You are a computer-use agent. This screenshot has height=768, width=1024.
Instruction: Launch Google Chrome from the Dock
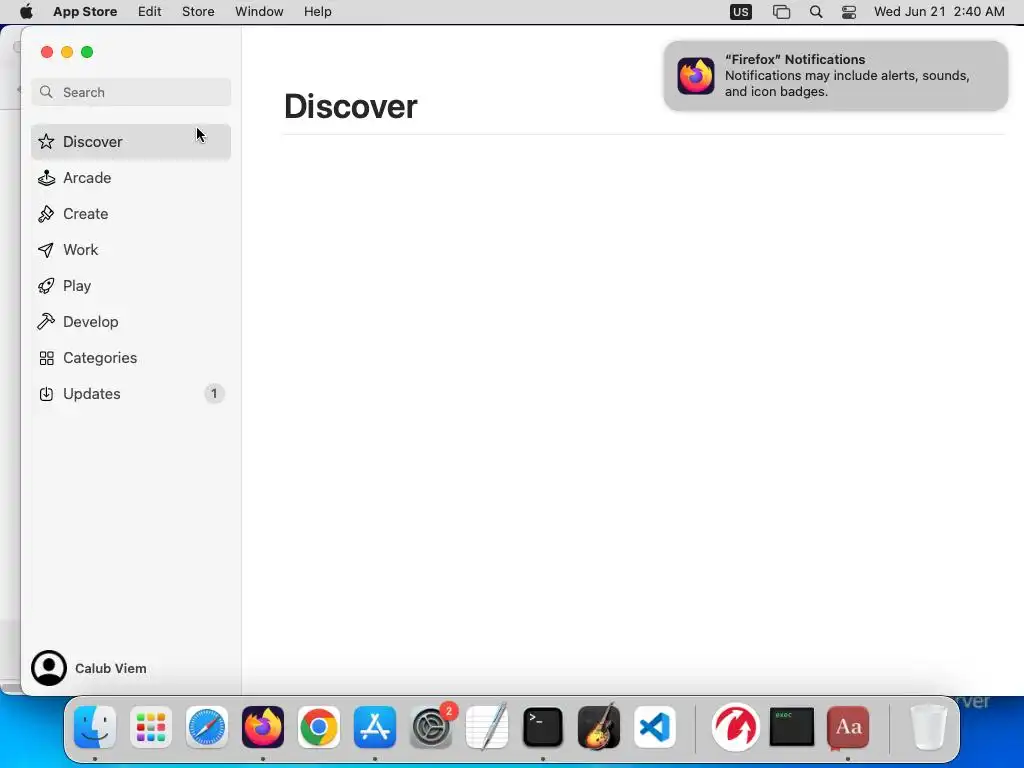point(319,727)
